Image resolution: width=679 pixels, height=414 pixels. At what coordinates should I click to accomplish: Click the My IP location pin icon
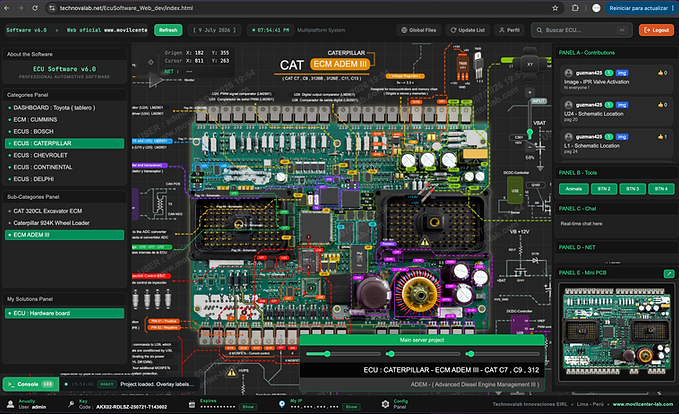coord(282,404)
